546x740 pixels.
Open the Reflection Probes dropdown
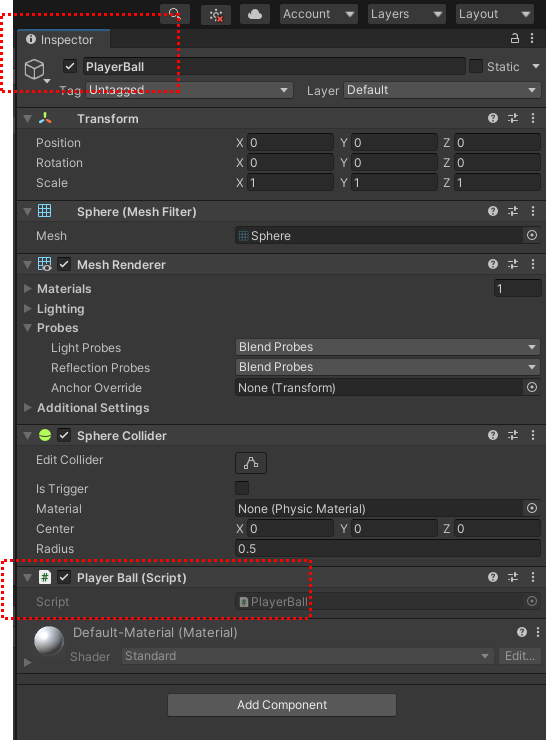point(387,367)
